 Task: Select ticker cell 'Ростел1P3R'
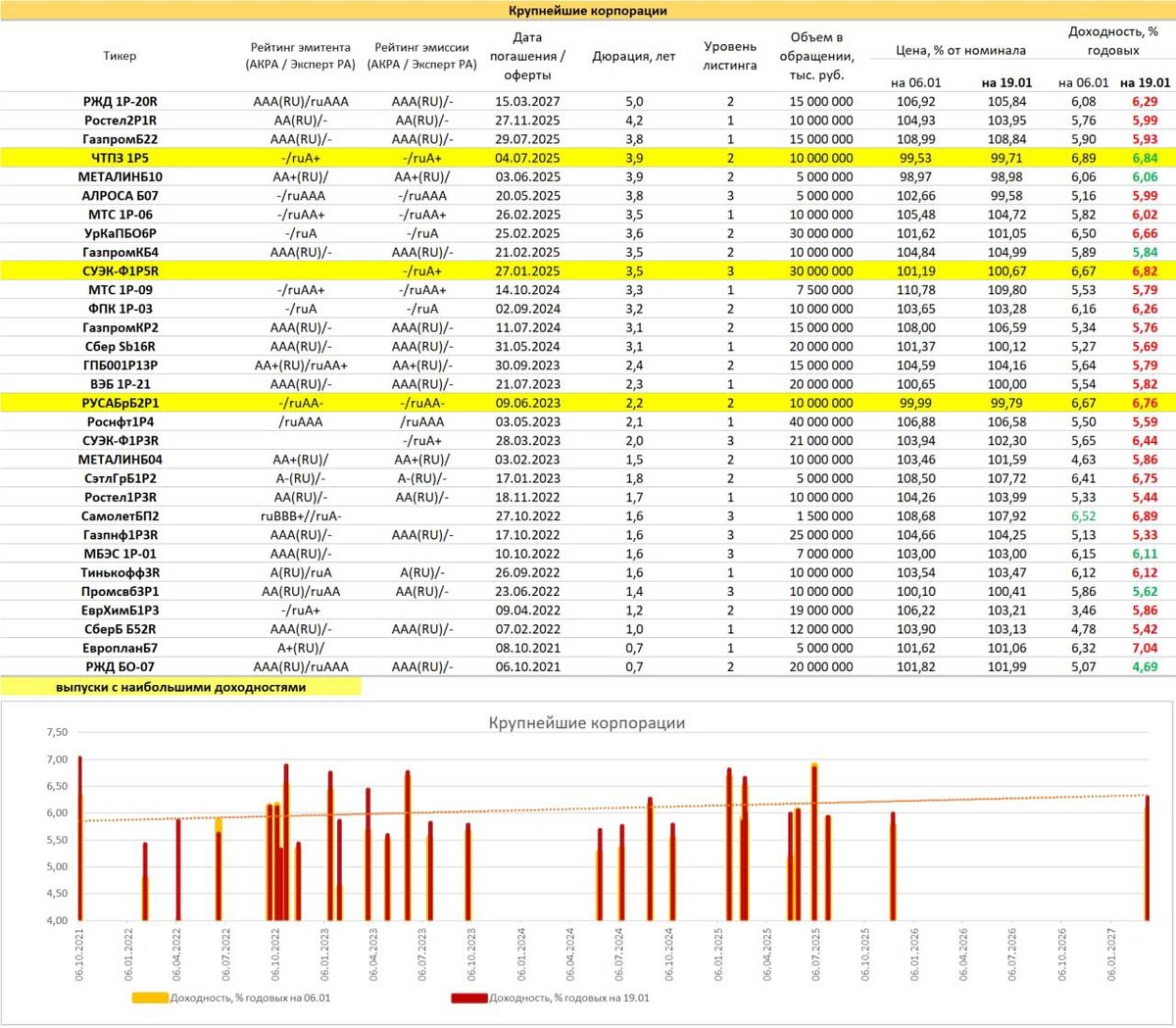(120, 497)
